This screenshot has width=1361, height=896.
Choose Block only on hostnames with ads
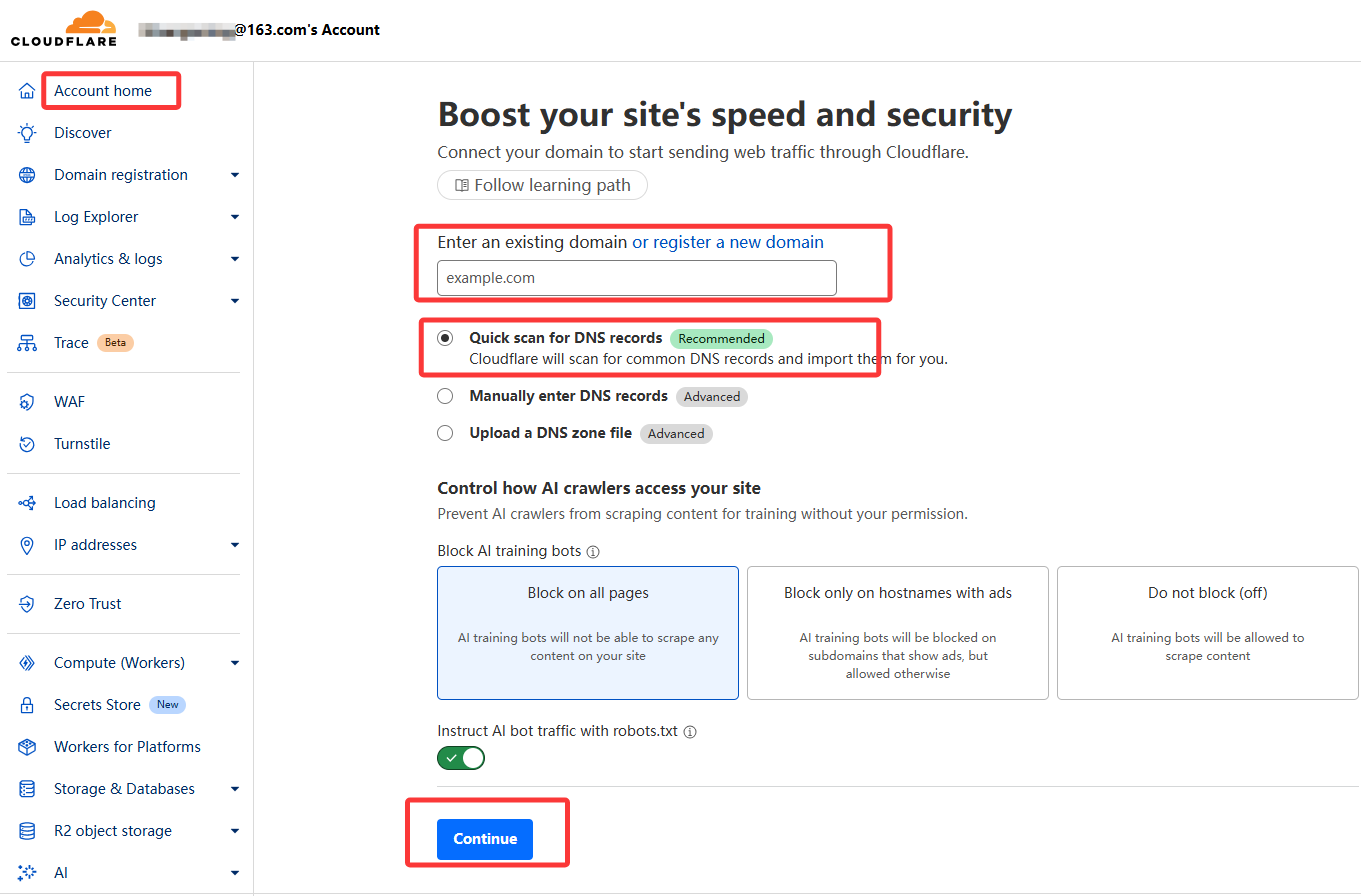point(898,633)
